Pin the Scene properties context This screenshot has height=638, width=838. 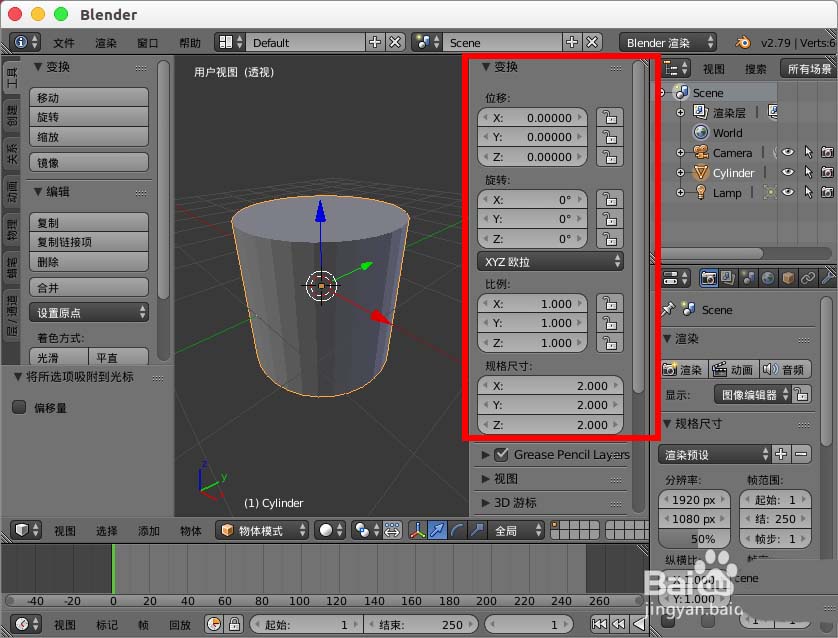tap(668, 309)
